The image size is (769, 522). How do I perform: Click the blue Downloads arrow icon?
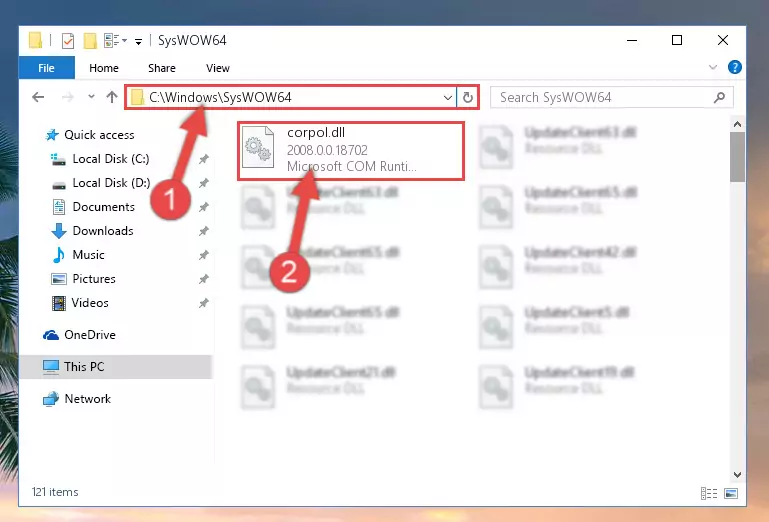(59, 231)
